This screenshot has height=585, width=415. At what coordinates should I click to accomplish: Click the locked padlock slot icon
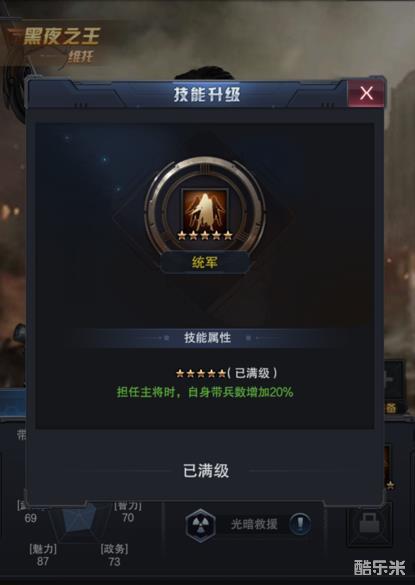click(369, 524)
